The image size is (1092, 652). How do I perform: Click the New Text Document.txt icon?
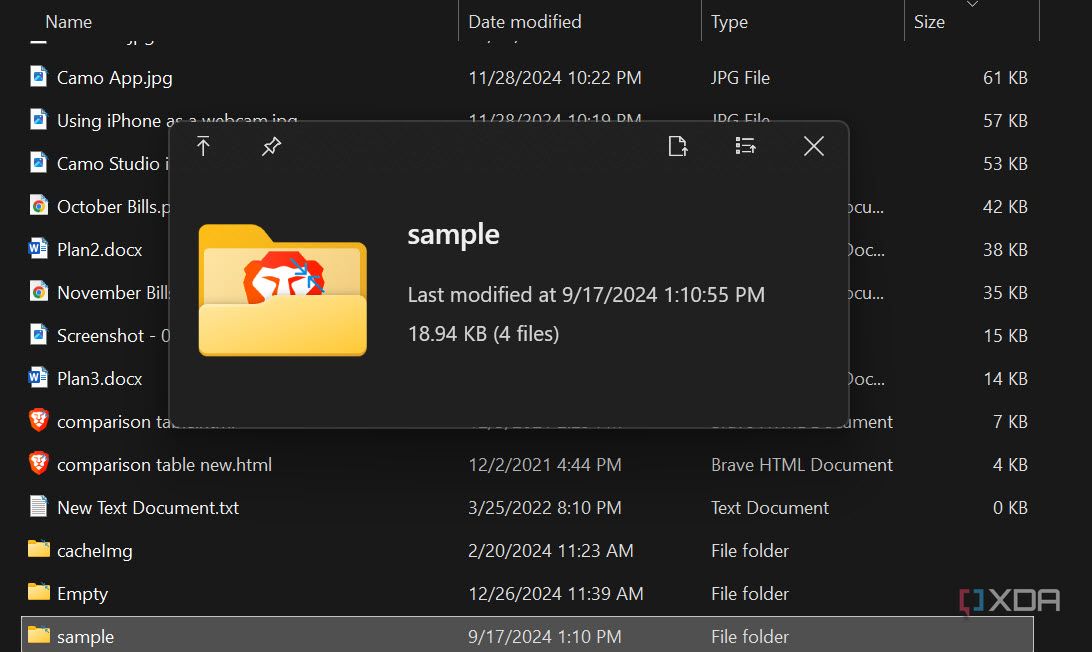click(x=39, y=506)
